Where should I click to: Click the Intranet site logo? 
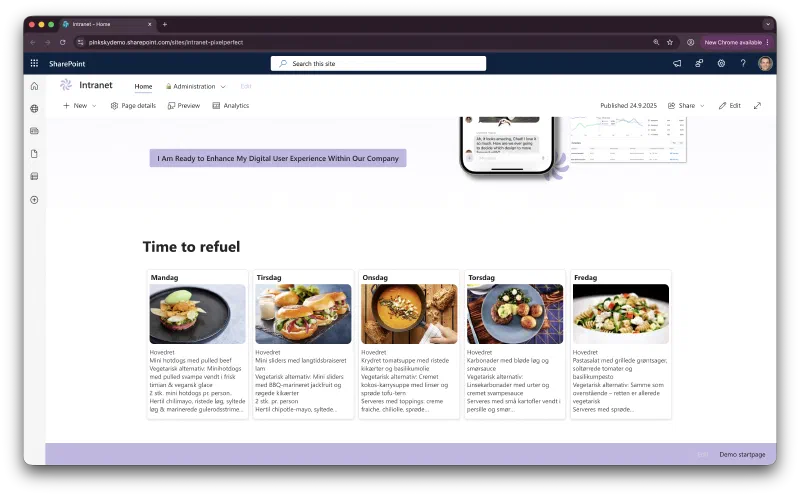pyautogui.click(x=66, y=85)
